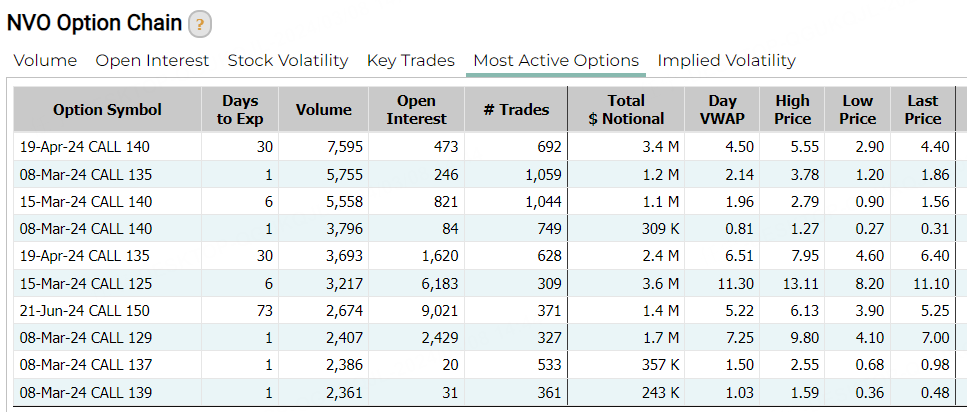The width and height of the screenshot is (967, 412).
Task: Switch to Stock Volatility tab
Action: click(288, 60)
